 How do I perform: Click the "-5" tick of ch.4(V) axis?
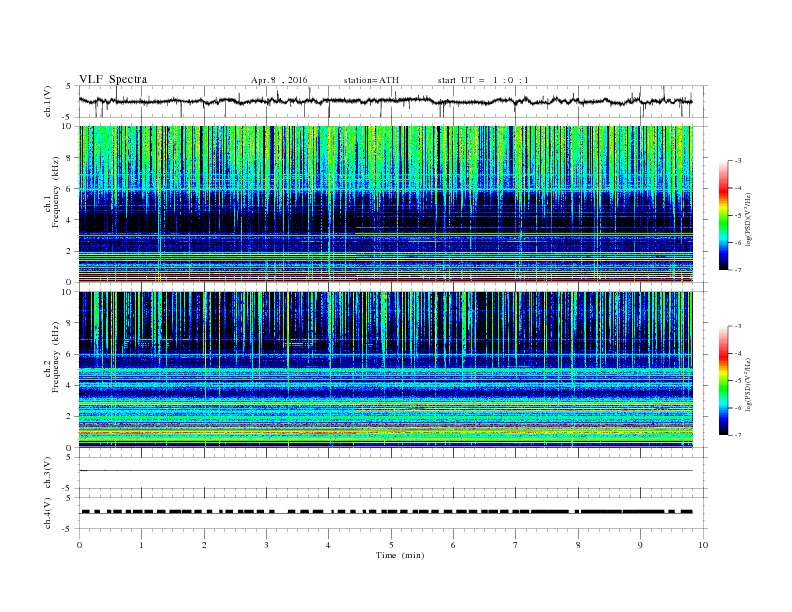(68, 529)
